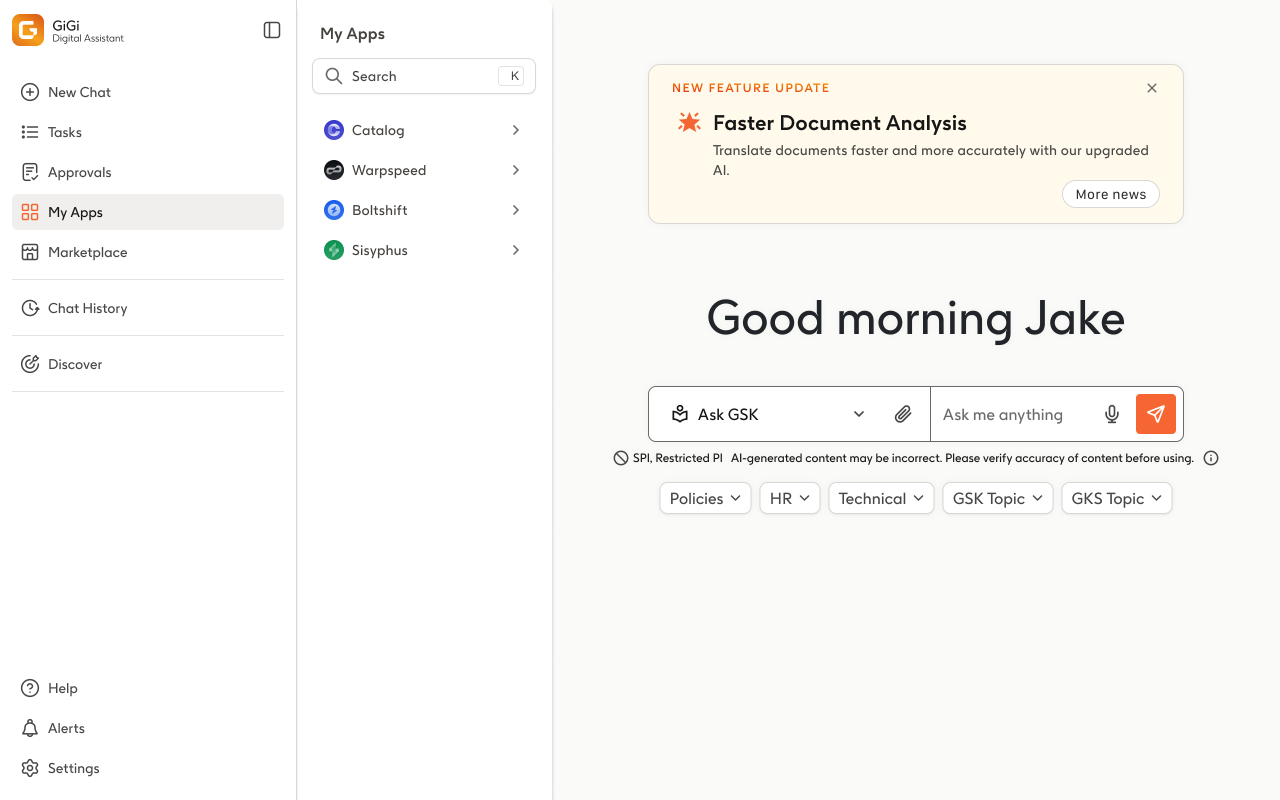Click the Warpspeed app icon
Viewport: 1280px width, 800px height.
click(x=334, y=170)
